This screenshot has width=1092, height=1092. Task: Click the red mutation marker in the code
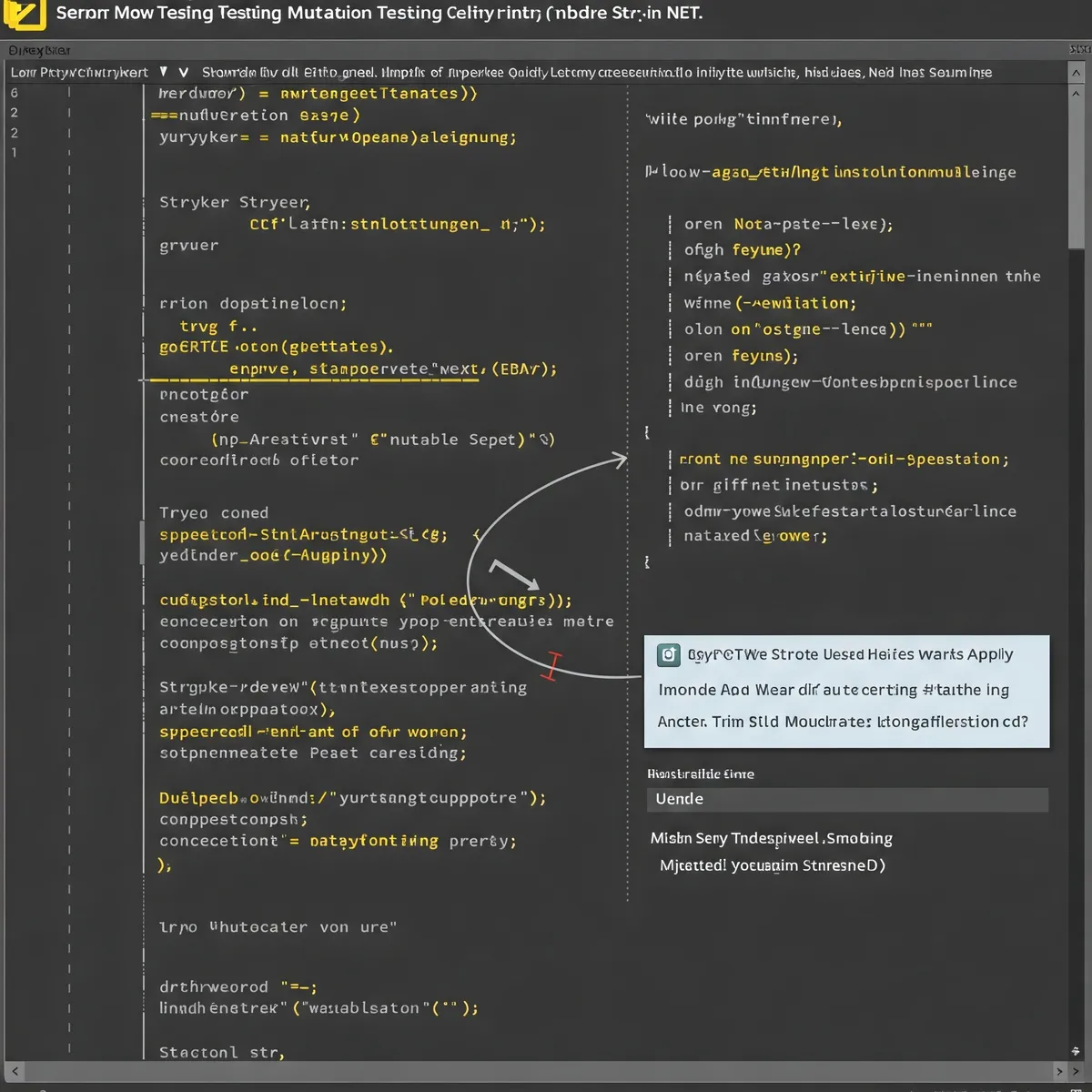(551, 666)
